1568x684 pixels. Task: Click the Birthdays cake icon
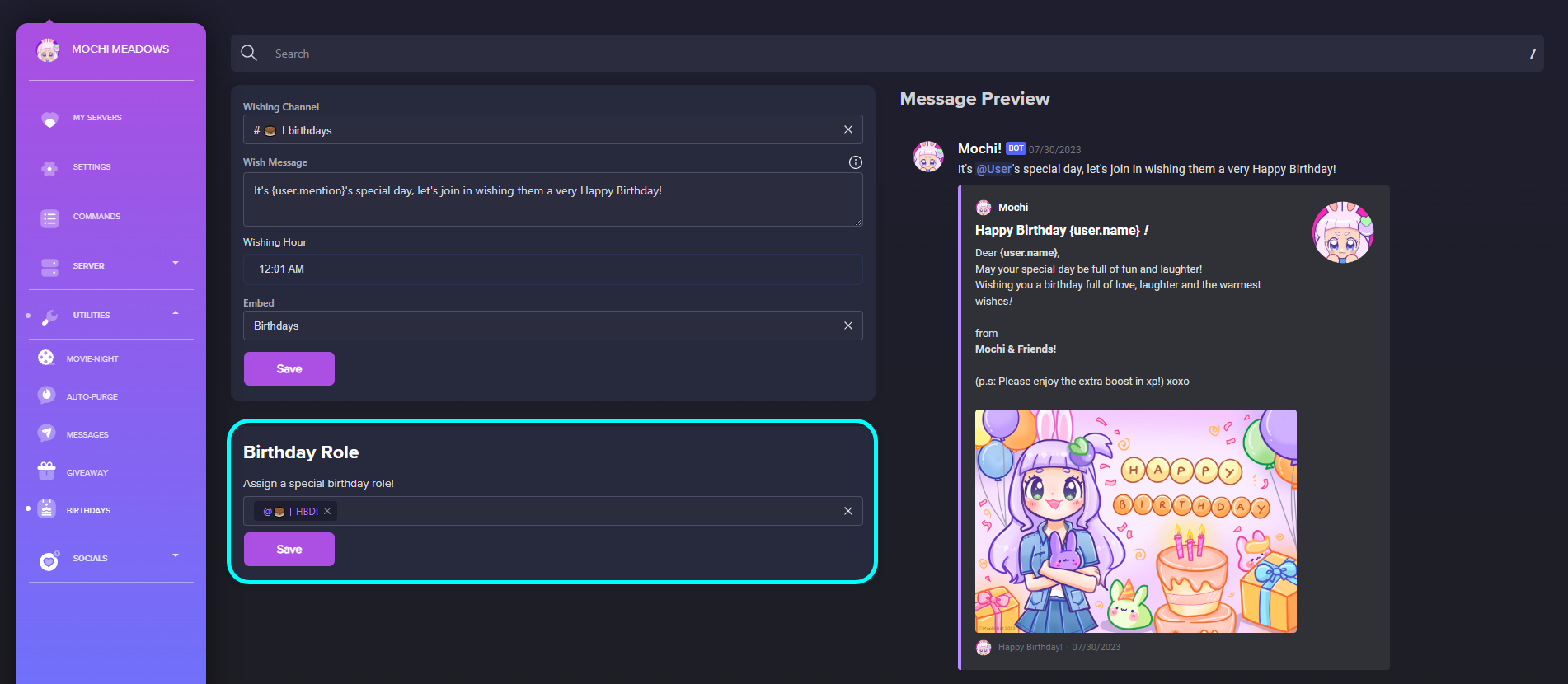(x=46, y=509)
